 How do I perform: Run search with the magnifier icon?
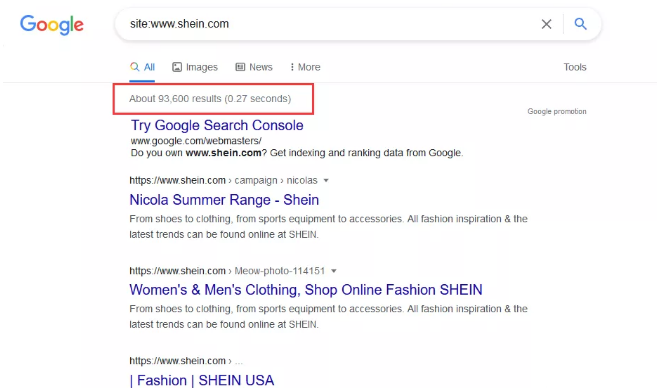(580, 23)
